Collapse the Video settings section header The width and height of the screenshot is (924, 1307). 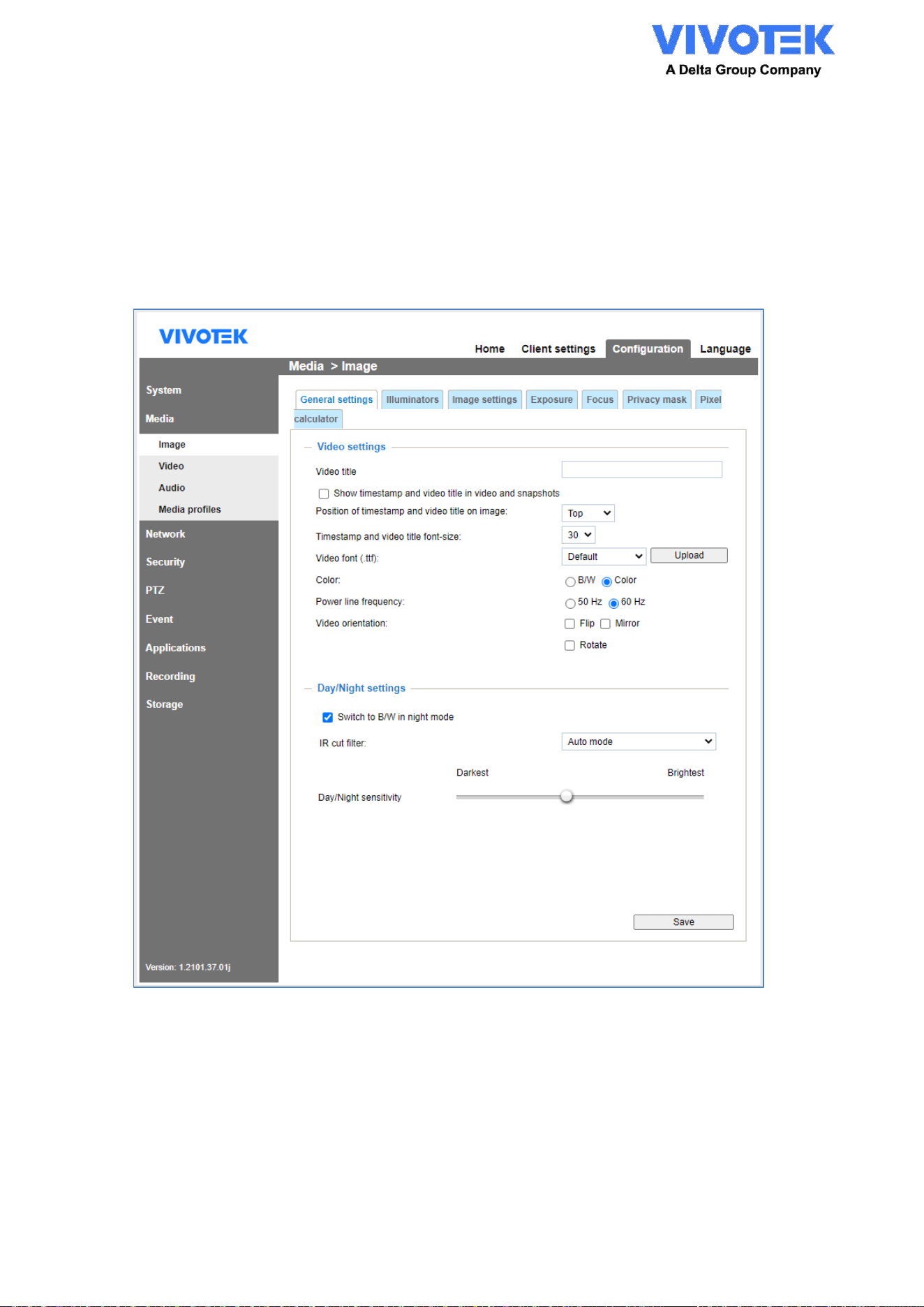pos(351,447)
